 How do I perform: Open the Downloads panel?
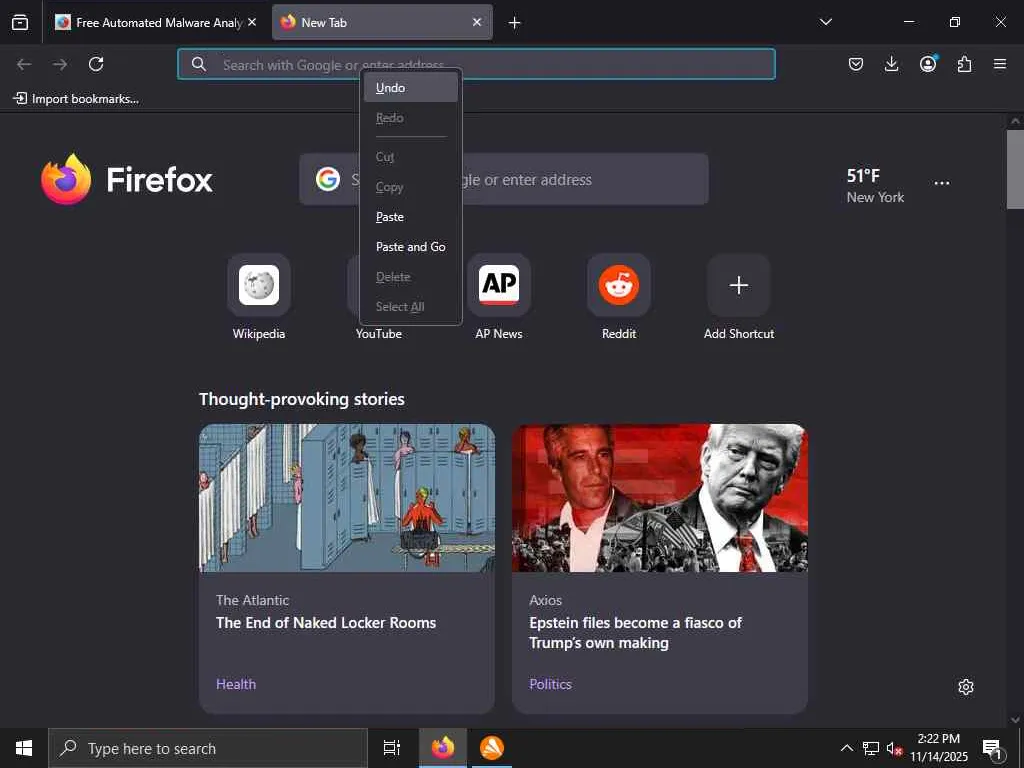891,64
